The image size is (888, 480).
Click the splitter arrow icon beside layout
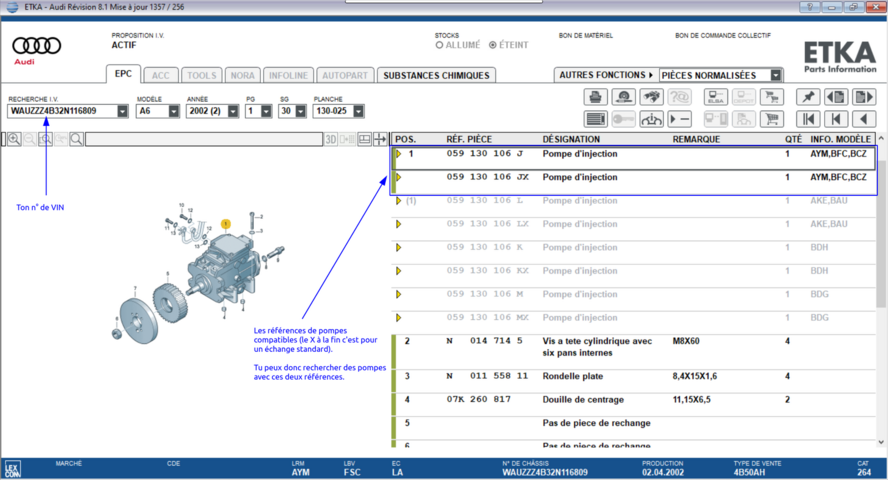pos(380,139)
